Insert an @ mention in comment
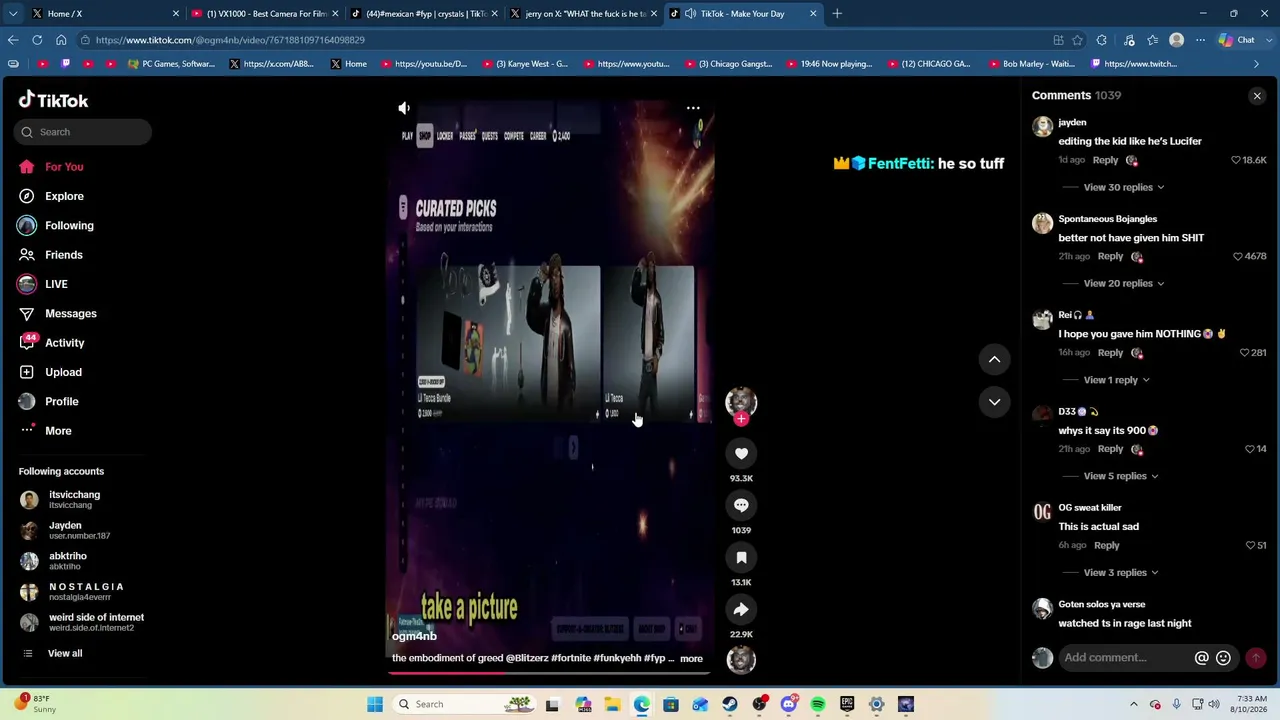 (1202, 658)
